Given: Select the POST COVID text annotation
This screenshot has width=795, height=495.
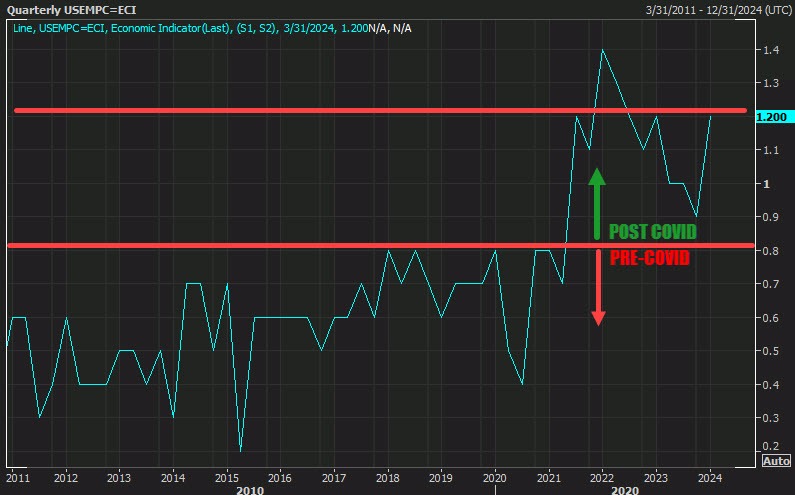Looking at the screenshot, I should tap(652, 232).
